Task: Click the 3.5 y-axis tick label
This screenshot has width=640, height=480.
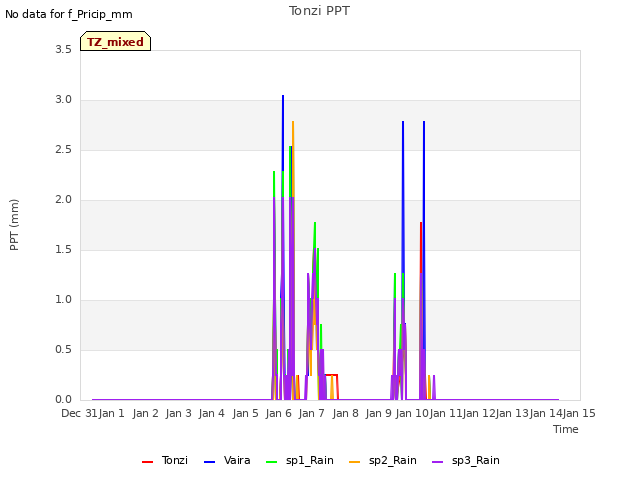Action: [x=63, y=49]
